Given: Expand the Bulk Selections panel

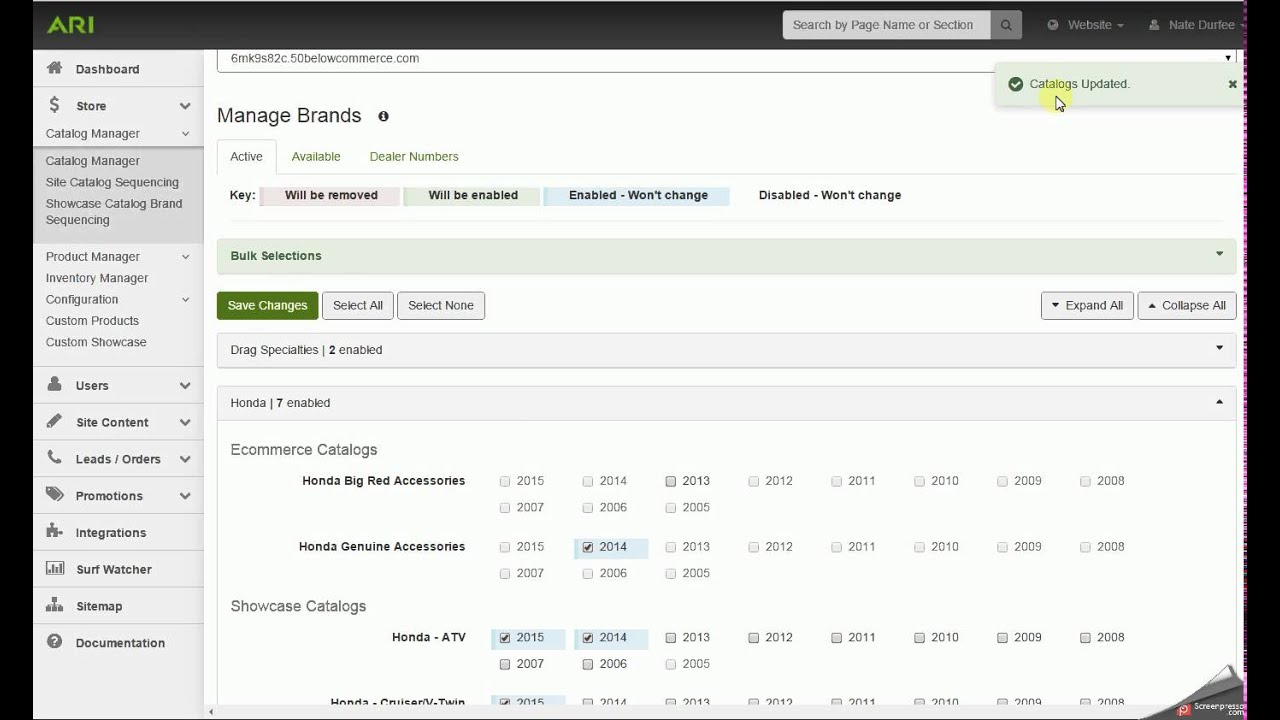Looking at the screenshot, I should [726, 255].
